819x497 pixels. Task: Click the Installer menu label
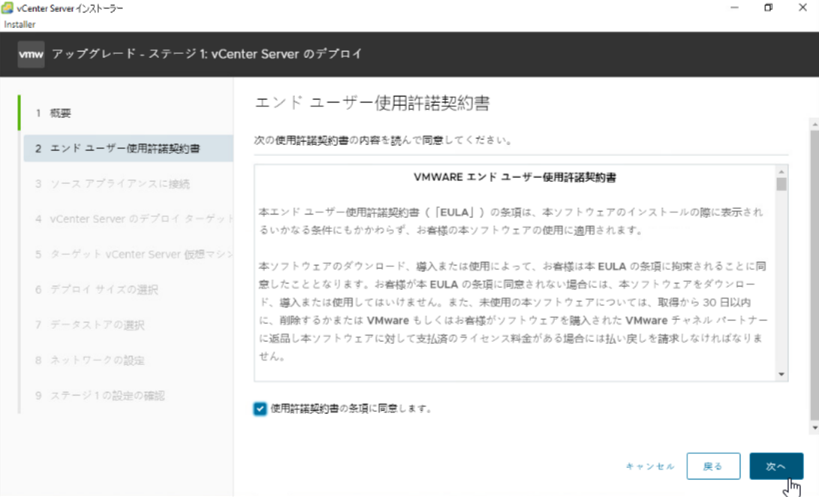point(20,25)
